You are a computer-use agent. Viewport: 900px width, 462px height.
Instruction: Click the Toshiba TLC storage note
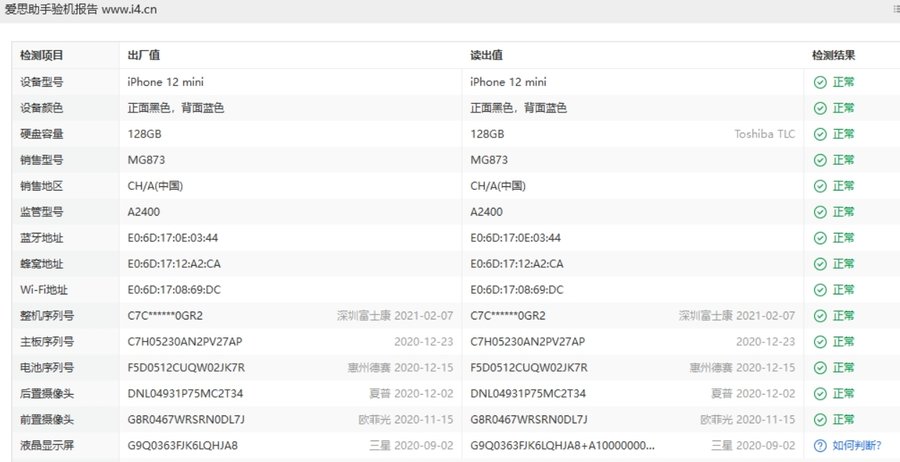click(765, 134)
